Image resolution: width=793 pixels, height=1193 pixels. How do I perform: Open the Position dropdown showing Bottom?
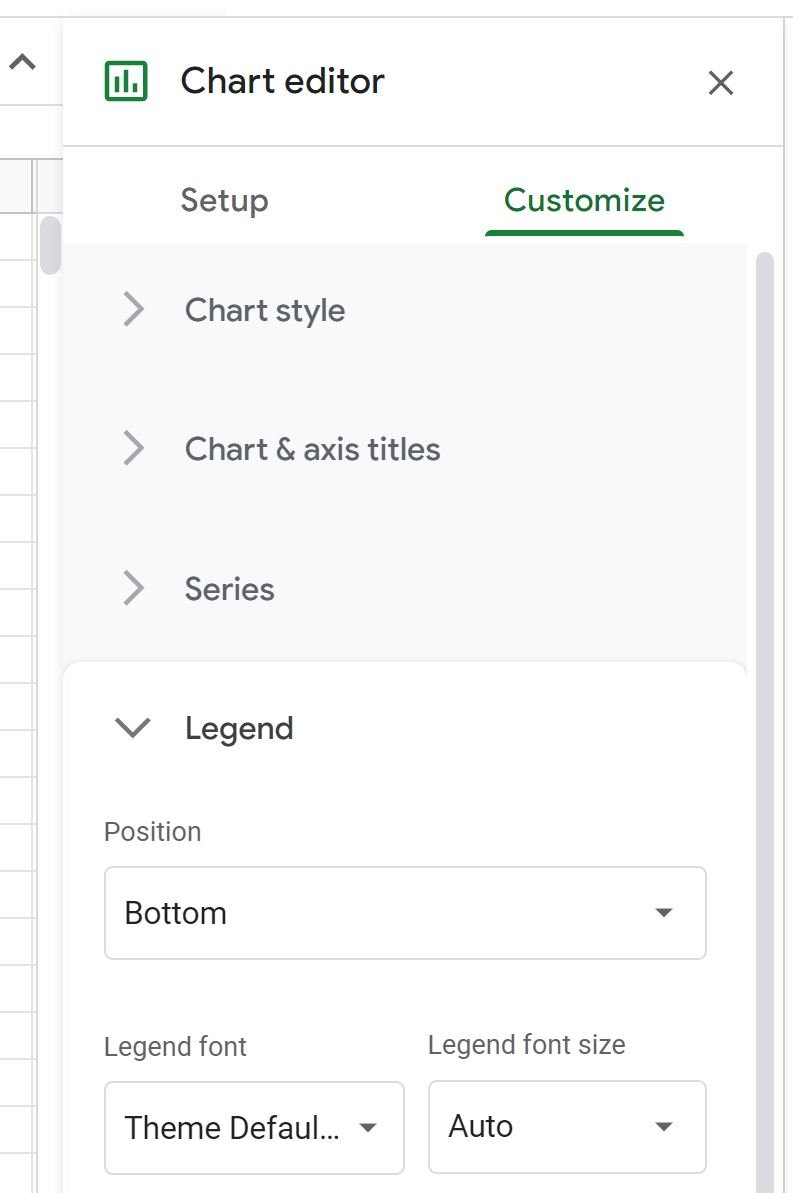pyautogui.click(x=405, y=913)
